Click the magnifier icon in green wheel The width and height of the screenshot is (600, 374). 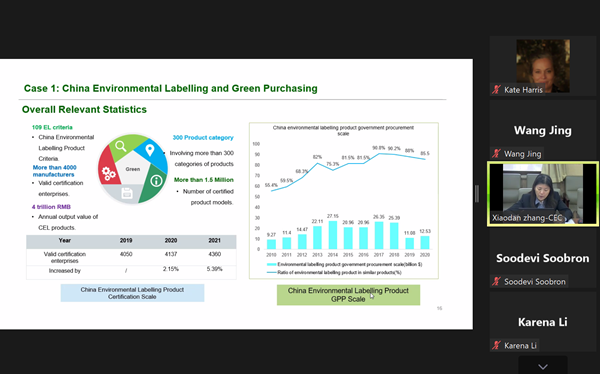[121, 146]
